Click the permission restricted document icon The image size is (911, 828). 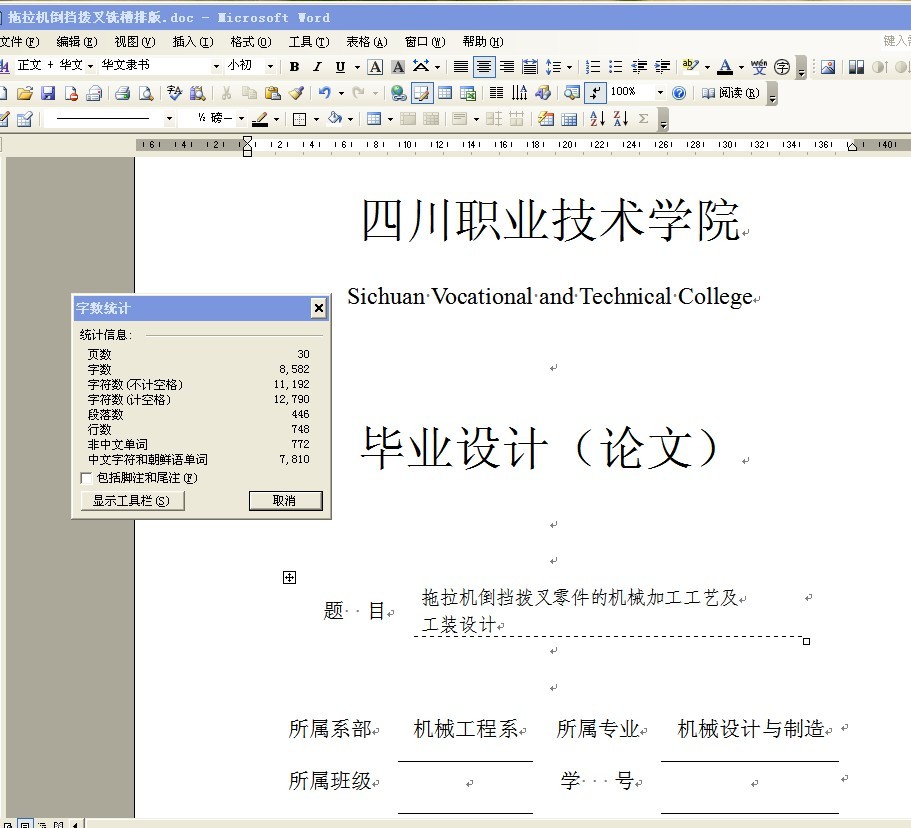(71, 93)
